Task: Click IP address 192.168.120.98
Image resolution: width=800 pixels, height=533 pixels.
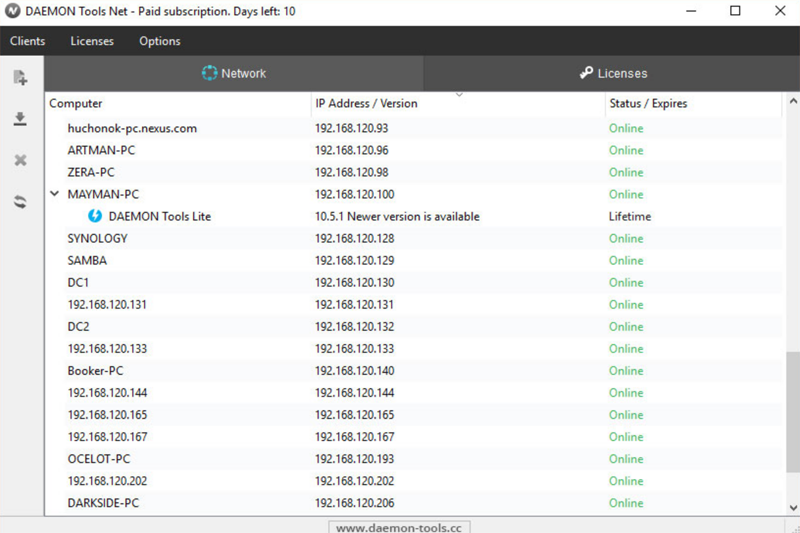Action: pos(352,172)
